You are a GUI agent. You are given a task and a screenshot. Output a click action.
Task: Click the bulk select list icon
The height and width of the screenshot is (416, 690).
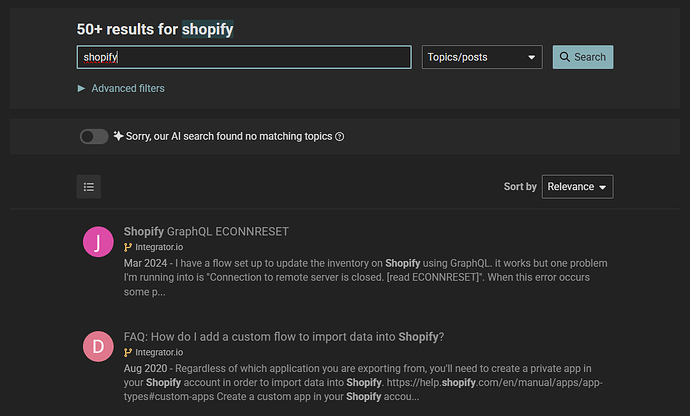pyautogui.click(x=89, y=187)
